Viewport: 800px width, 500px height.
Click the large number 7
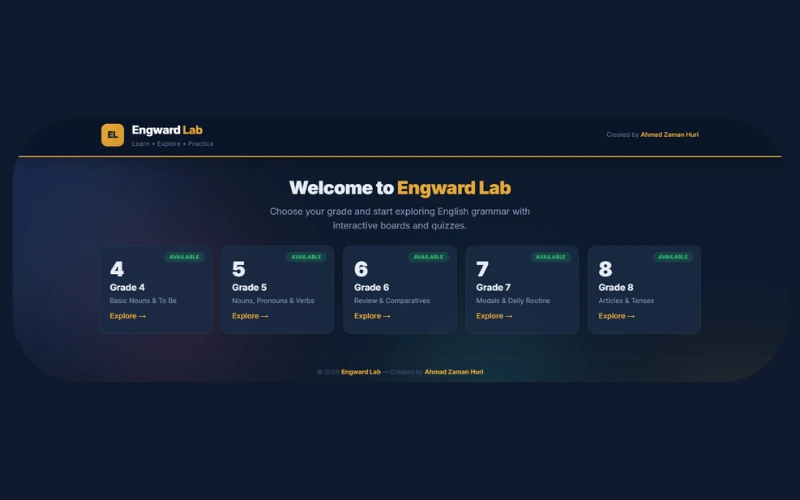(x=482, y=269)
